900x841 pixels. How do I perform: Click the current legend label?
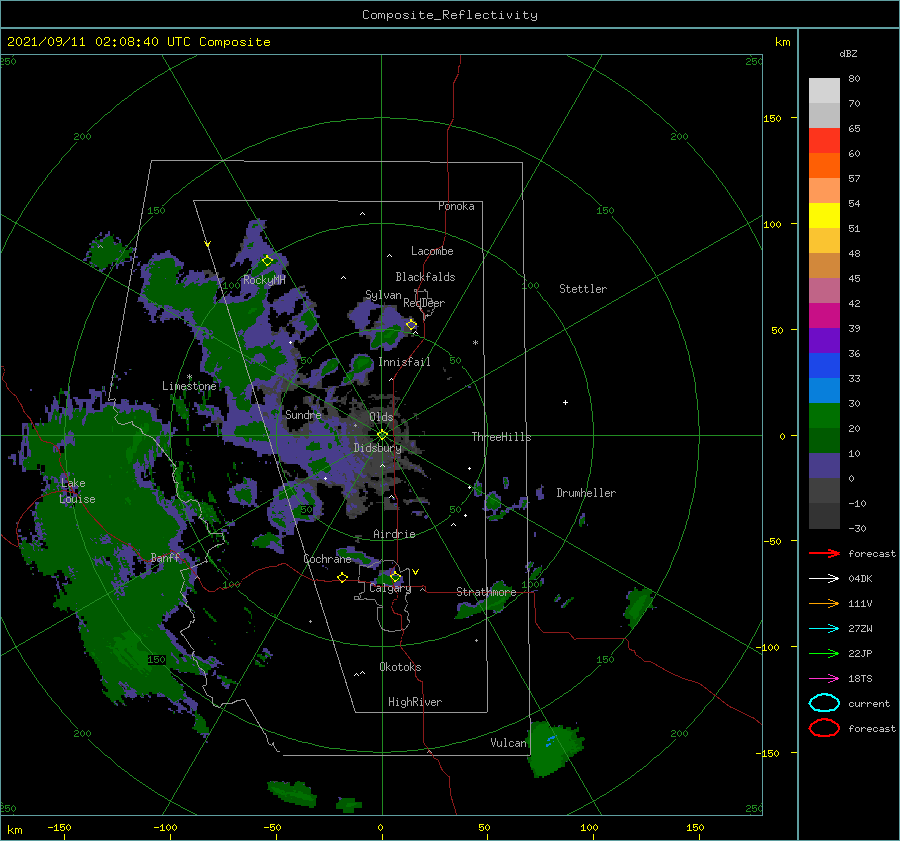coord(869,704)
